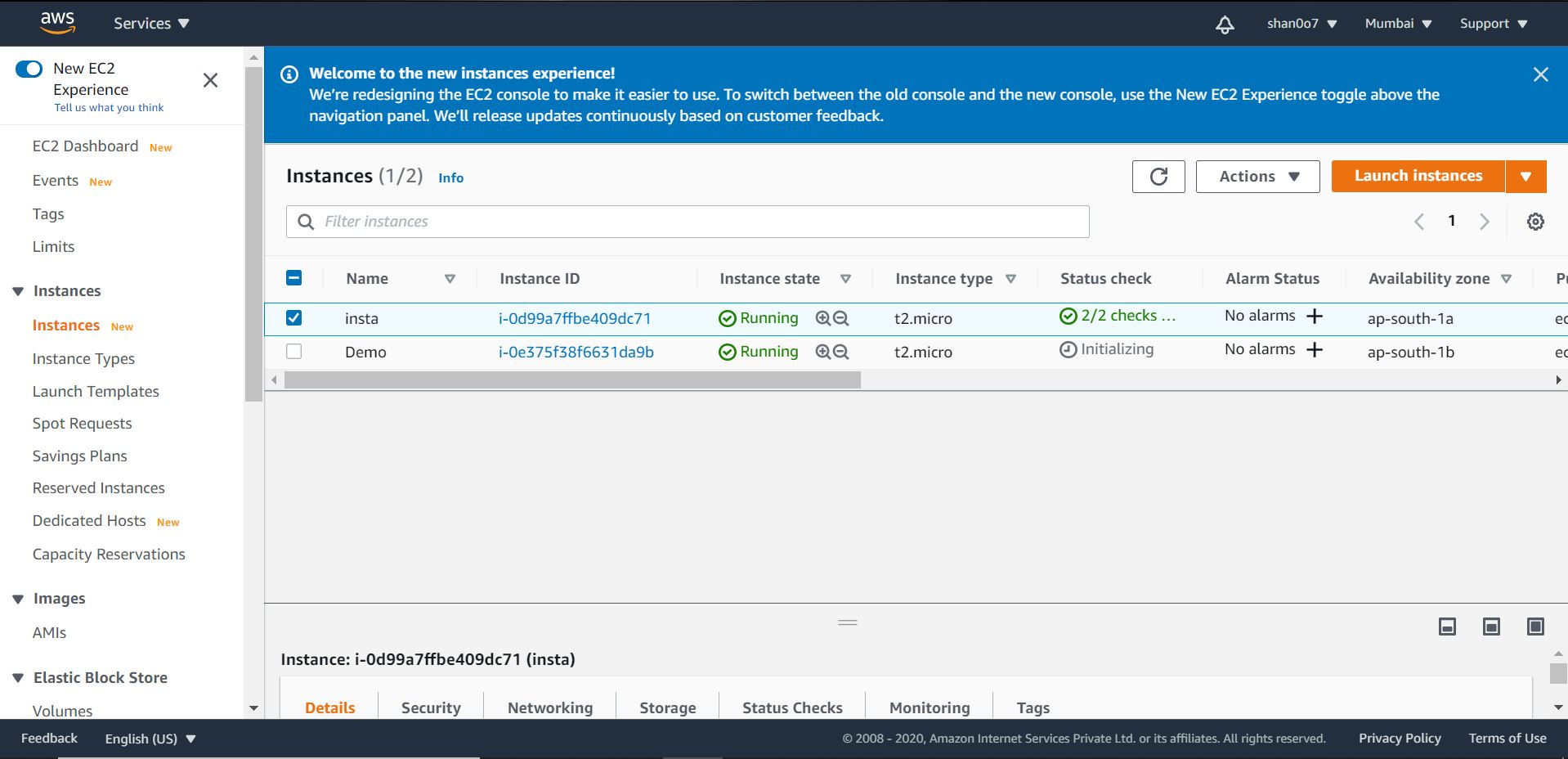This screenshot has height=759, width=1568.
Task: Zoom out on Demo instance state
Action: (x=841, y=352)
